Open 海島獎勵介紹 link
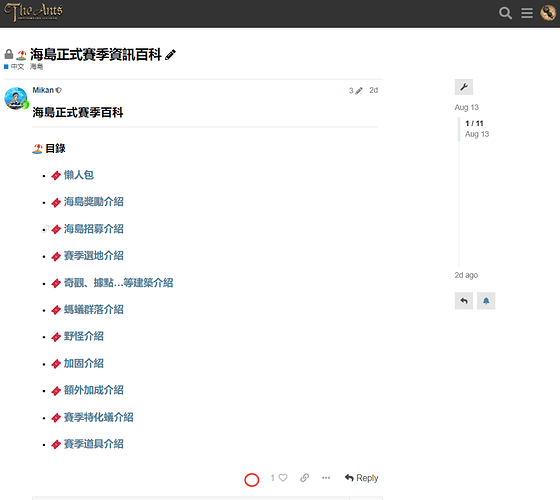560x500 pixels. click(x=94, y=202)
